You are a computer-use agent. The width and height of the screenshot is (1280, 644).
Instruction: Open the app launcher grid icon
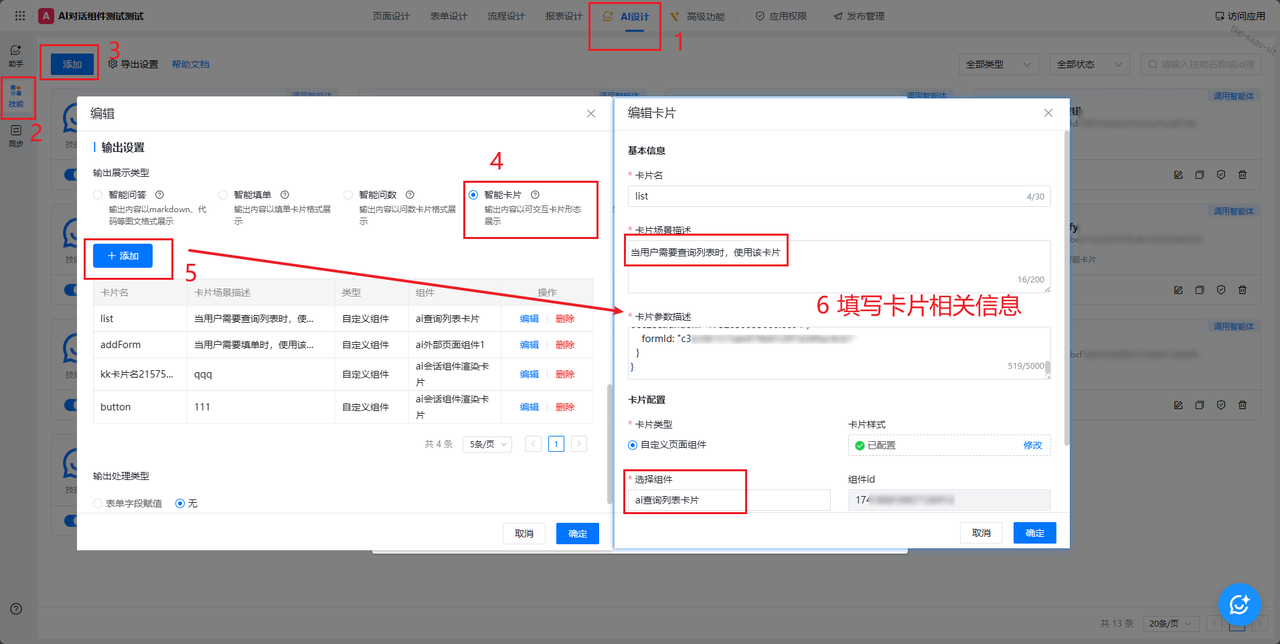(x=20, y=16)
